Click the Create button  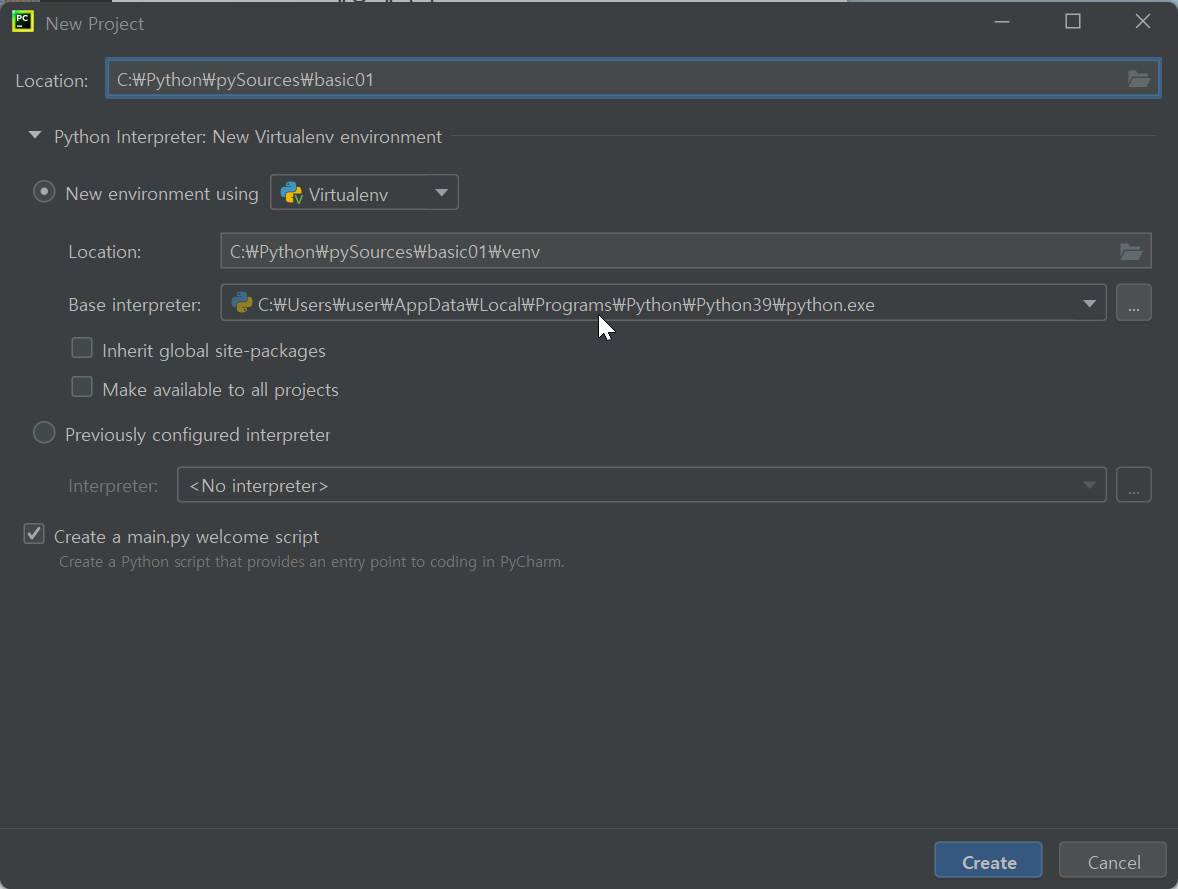(x=988, y=861)
